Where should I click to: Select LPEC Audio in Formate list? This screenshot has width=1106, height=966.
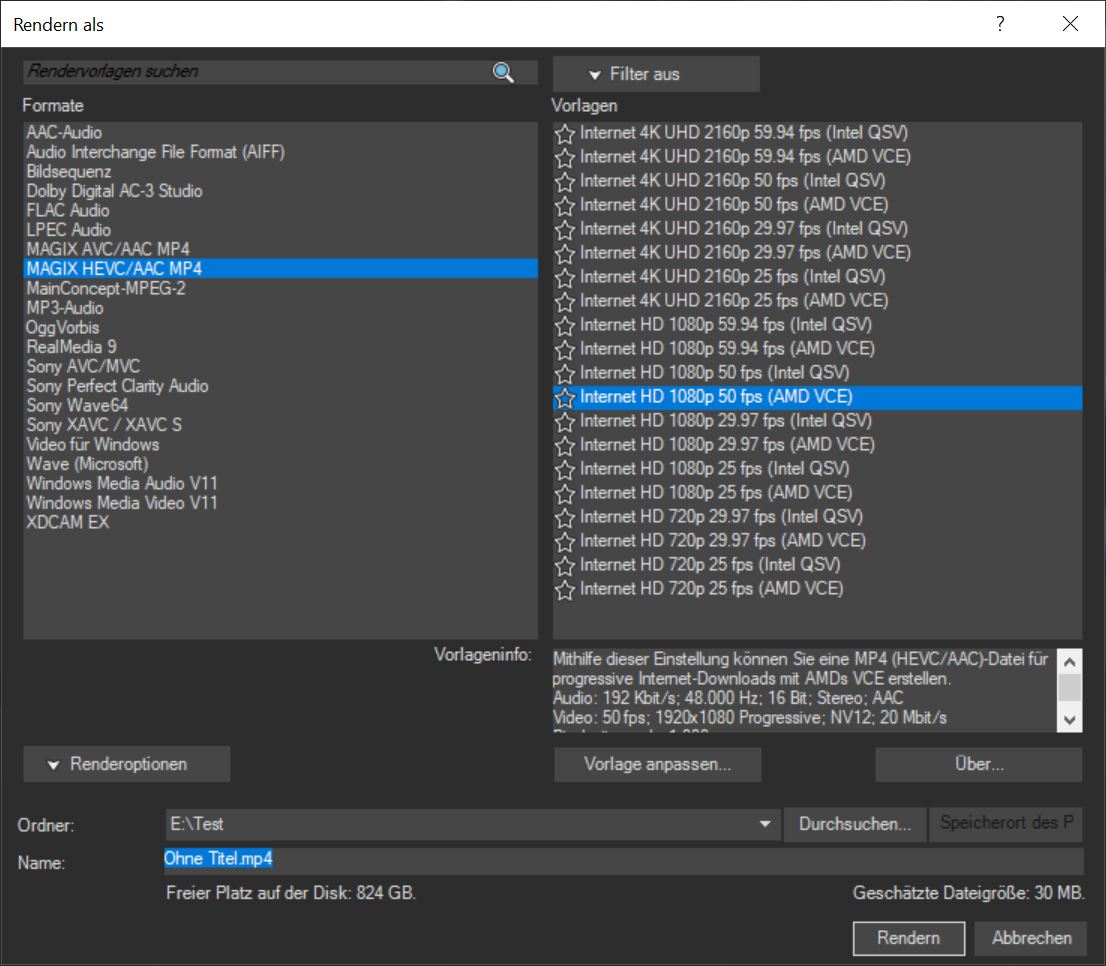[x=280, y=230]
